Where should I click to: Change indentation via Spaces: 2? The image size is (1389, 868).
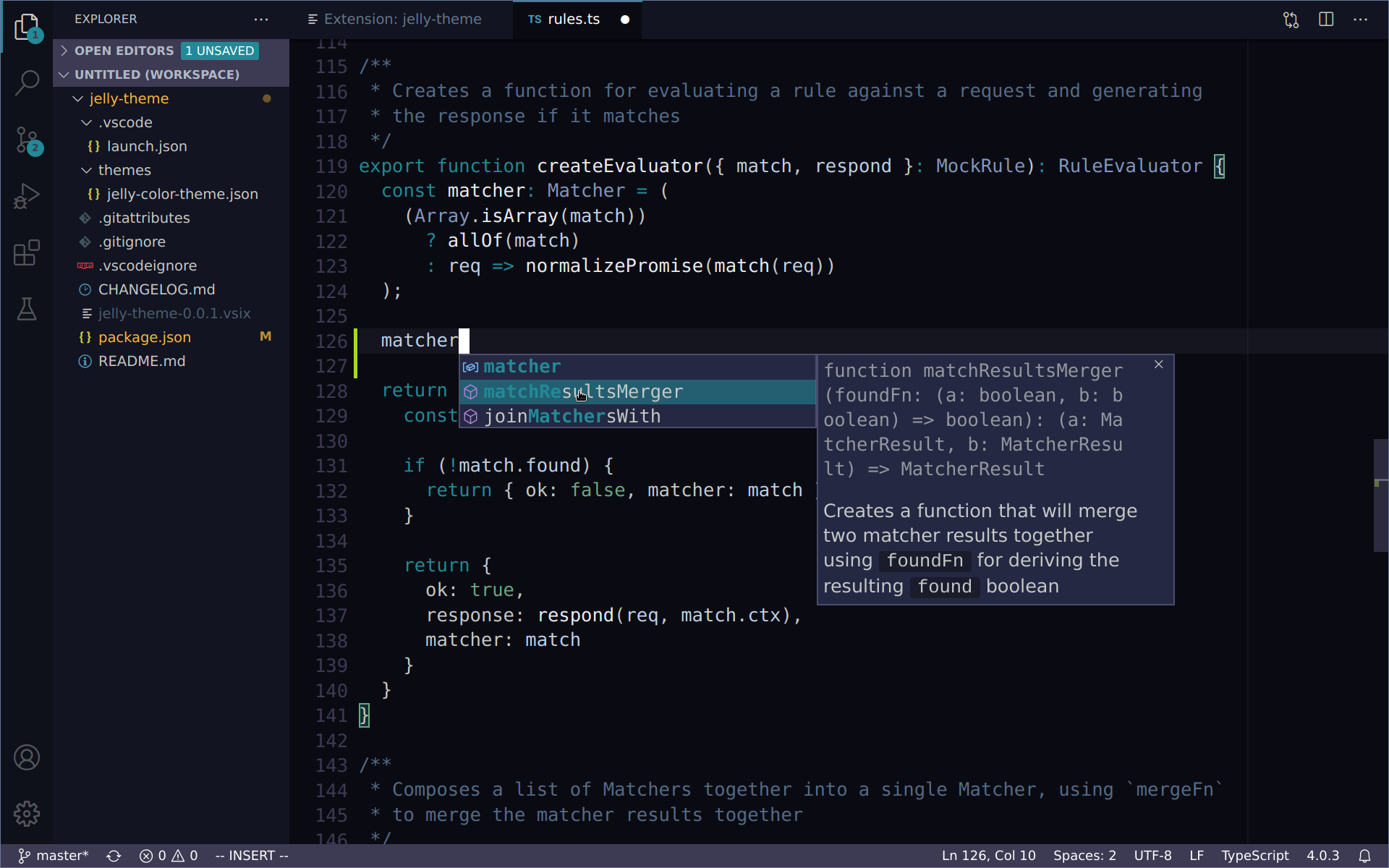[x=1084, y=856]
